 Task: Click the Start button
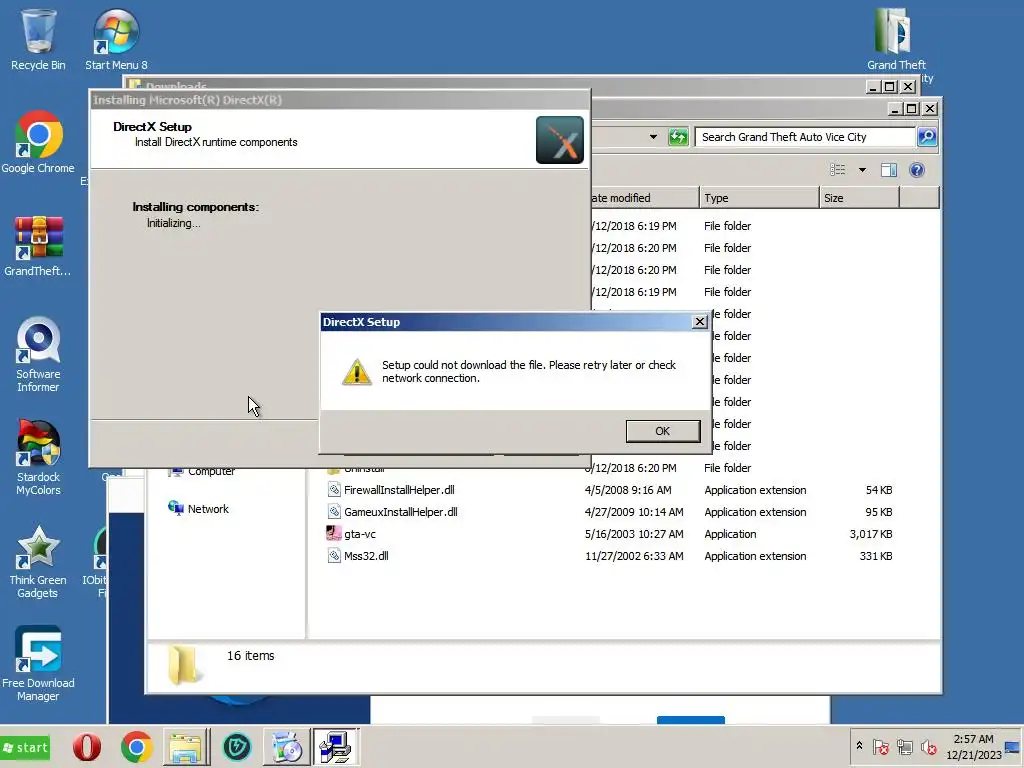coord(25,747)
